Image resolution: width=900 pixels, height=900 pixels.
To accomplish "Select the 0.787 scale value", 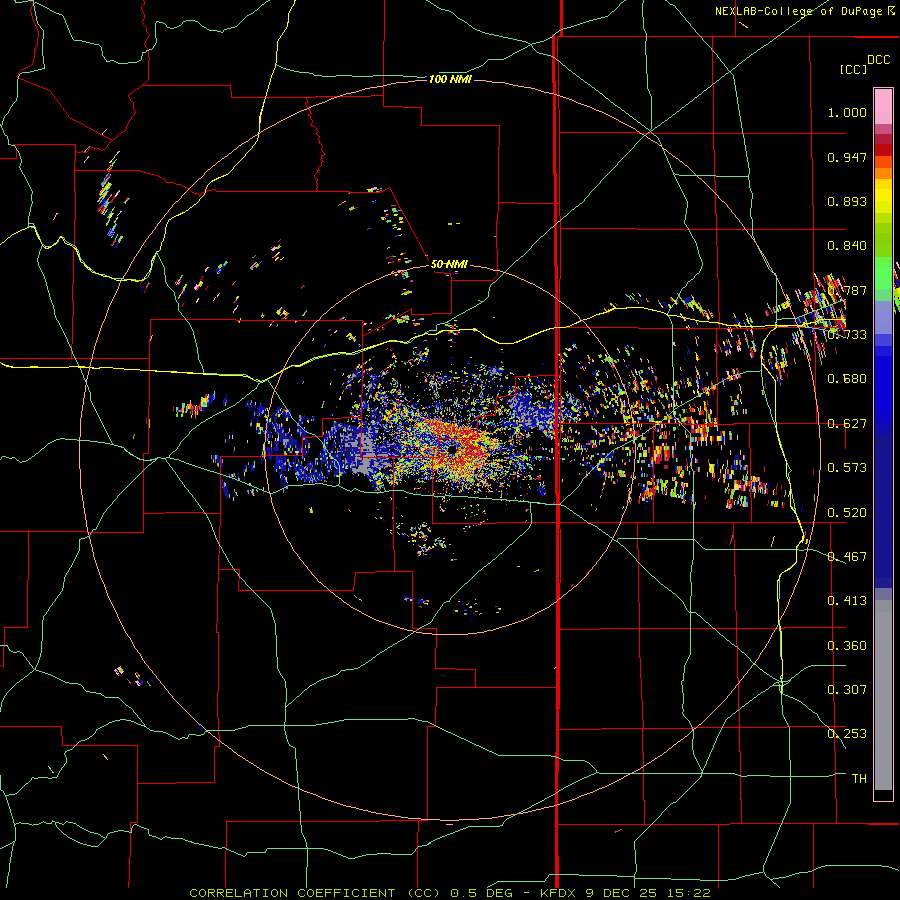I will click(847, 290).
